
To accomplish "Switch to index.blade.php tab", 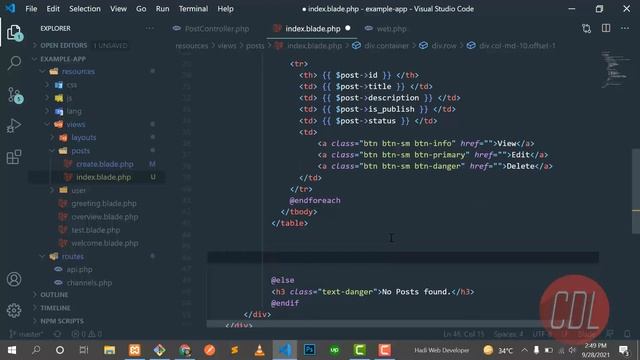I will (312, 29).
